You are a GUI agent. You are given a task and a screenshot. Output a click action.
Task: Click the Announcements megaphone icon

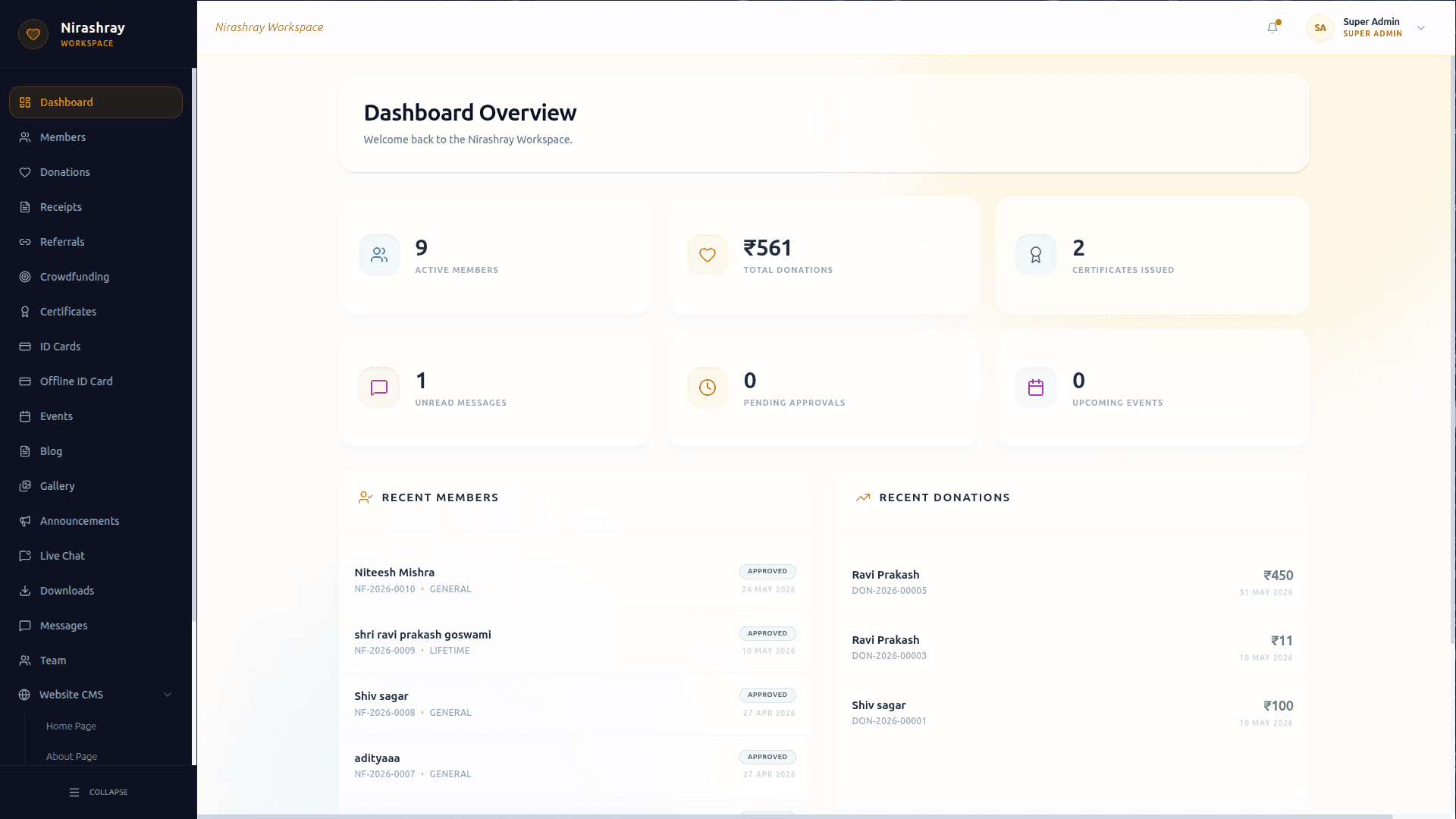(25, 521)
